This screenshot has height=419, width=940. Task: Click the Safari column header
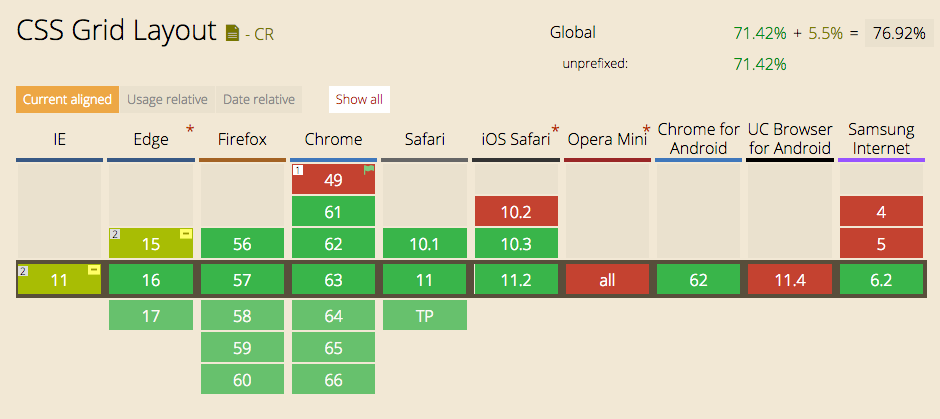coord(424,140)
